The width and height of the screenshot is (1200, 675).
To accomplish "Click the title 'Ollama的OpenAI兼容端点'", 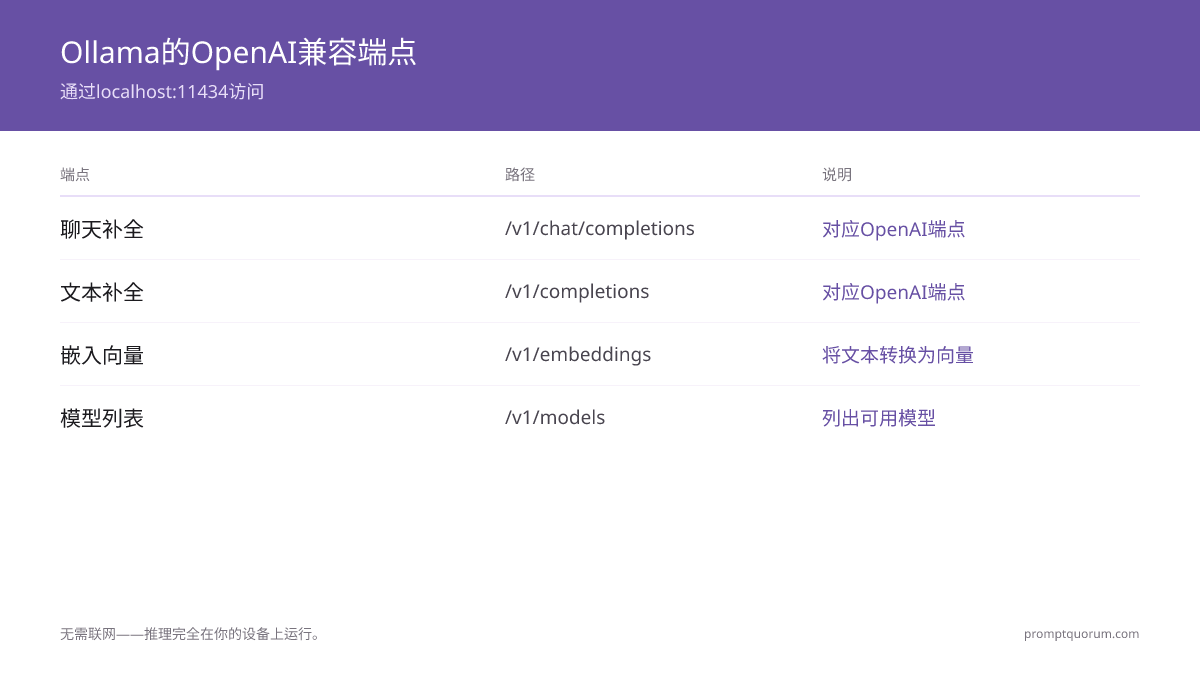I will click(x=238, y=52).
